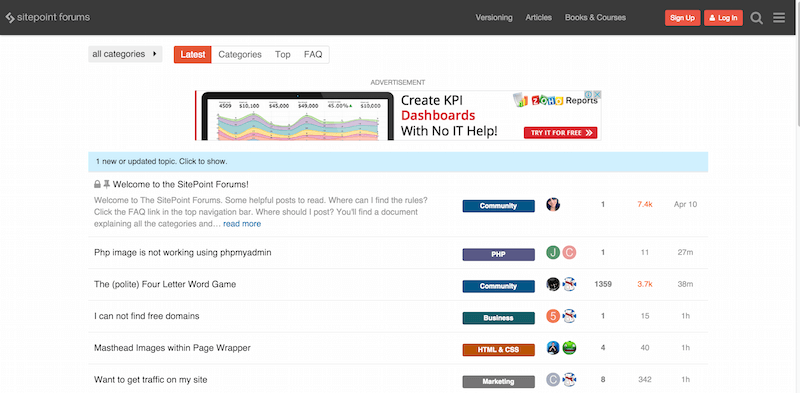Open blue avatar on Masthead Images row
Screen dimensions: 800x393
553,348
